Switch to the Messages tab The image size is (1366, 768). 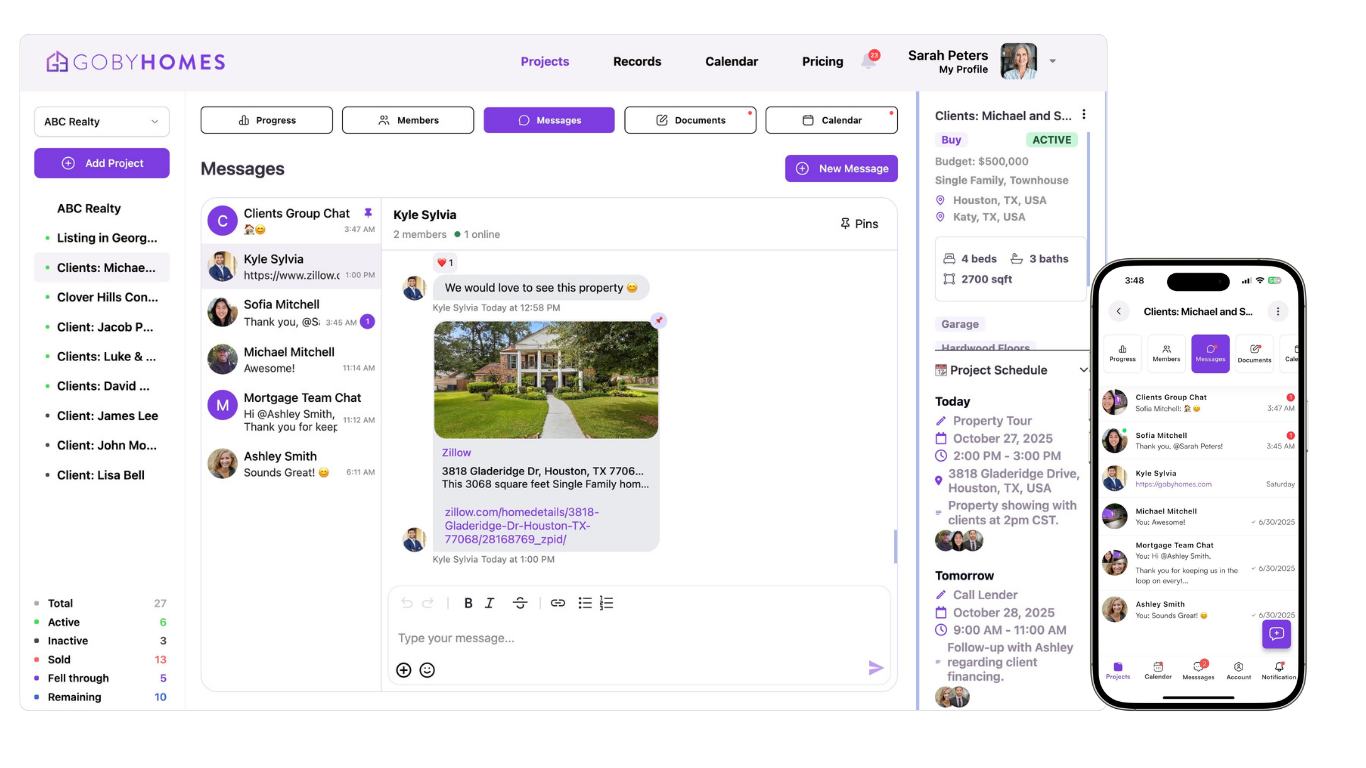(549, 120)
